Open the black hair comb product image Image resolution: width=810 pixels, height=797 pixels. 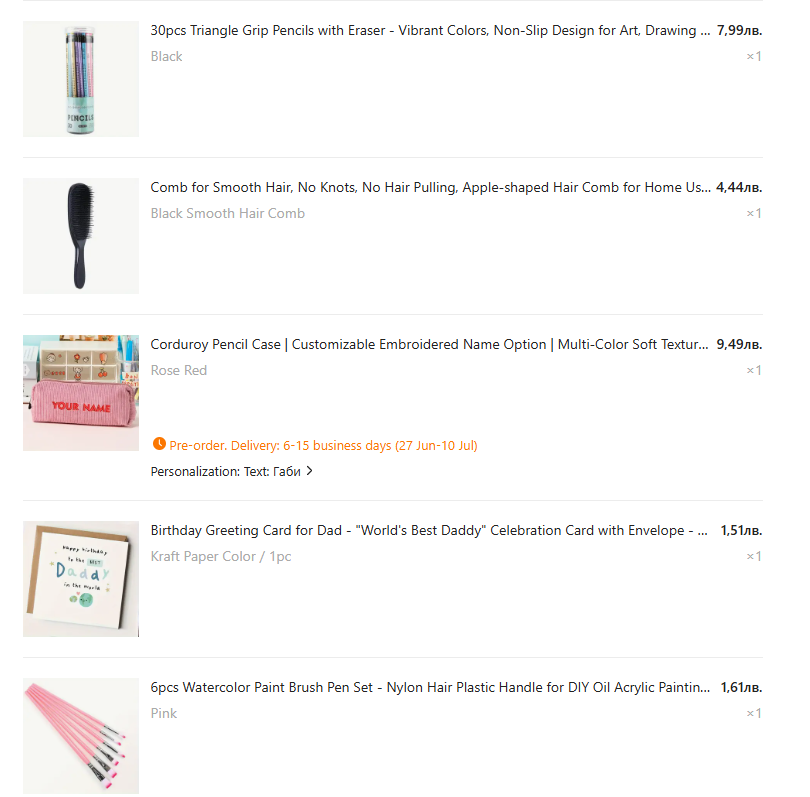(x=81, y=236)
